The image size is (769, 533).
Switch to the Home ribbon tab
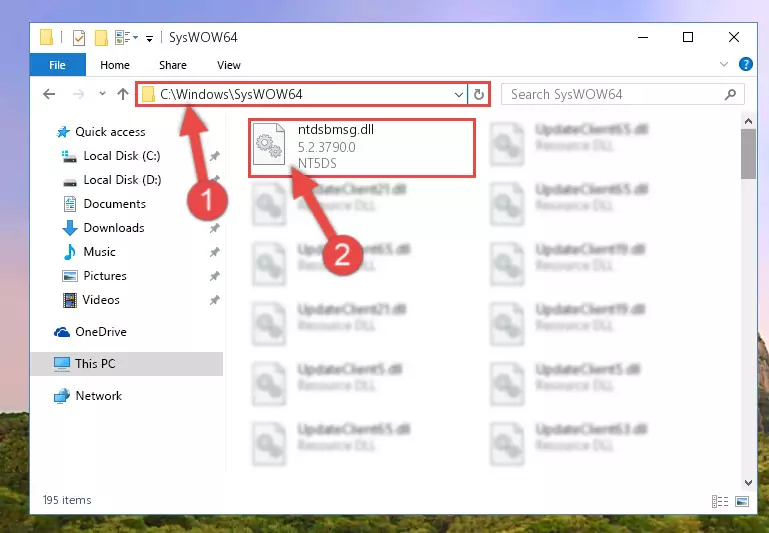(115, 65)
